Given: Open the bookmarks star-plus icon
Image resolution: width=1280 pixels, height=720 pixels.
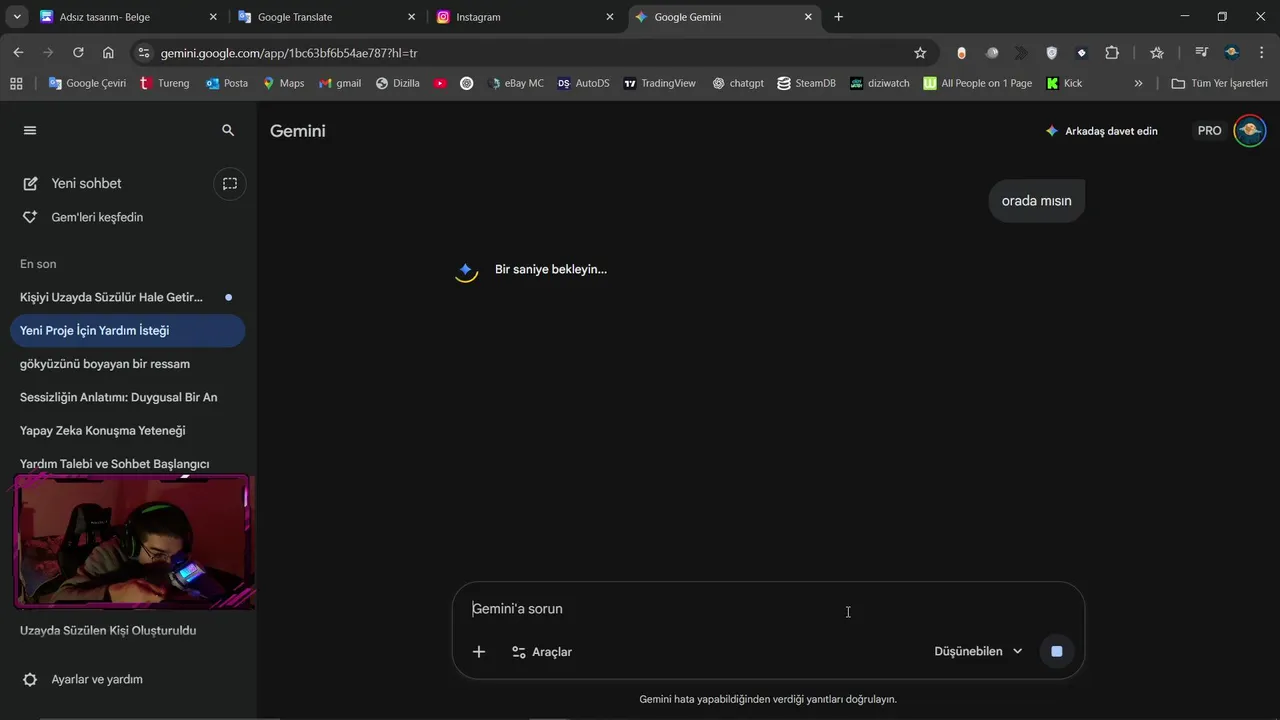Looking at the screenshot, I should point(1157,53).
